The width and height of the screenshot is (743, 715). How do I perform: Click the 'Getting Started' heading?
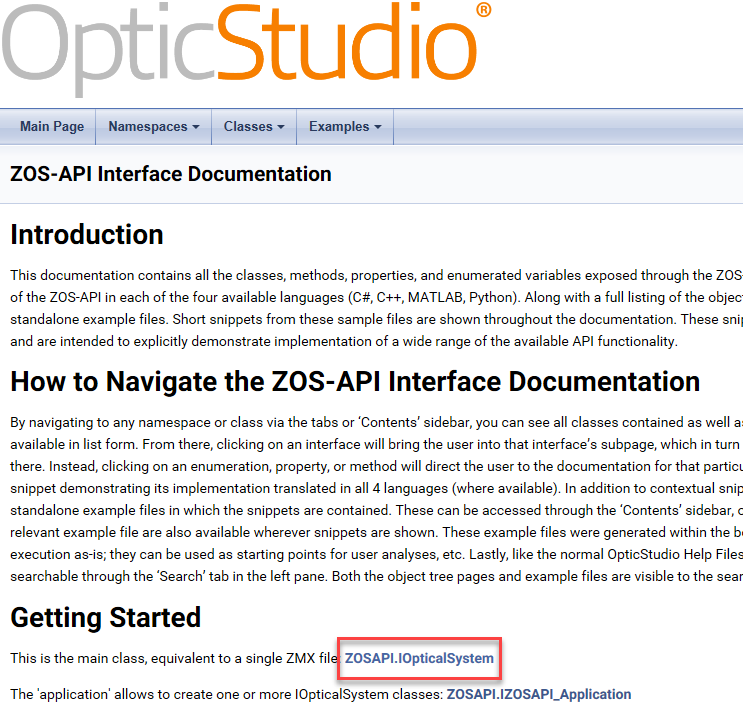coord(106,617)
